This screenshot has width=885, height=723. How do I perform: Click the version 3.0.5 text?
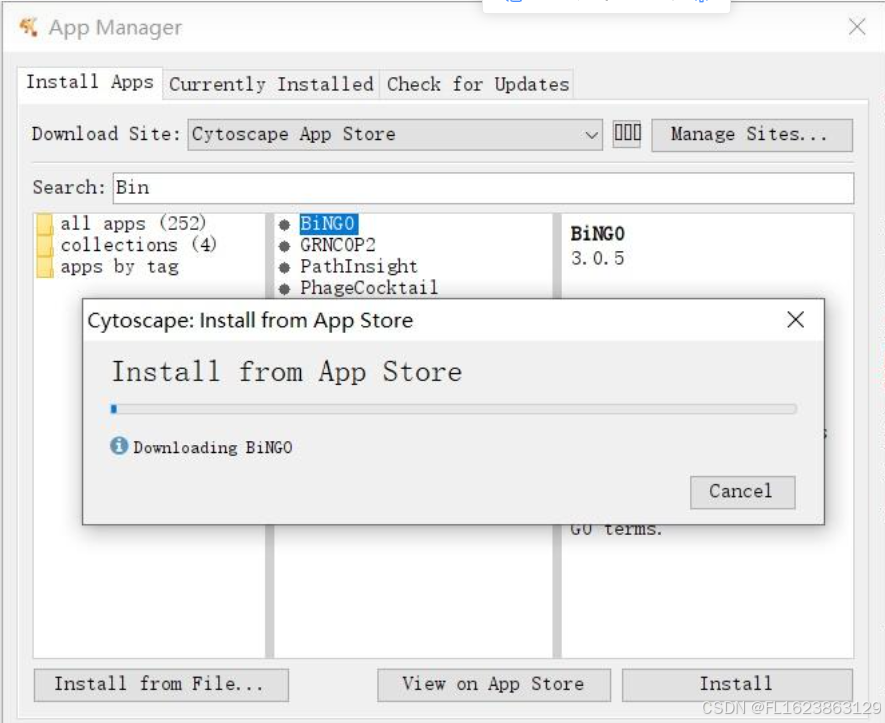click(598, 258)
